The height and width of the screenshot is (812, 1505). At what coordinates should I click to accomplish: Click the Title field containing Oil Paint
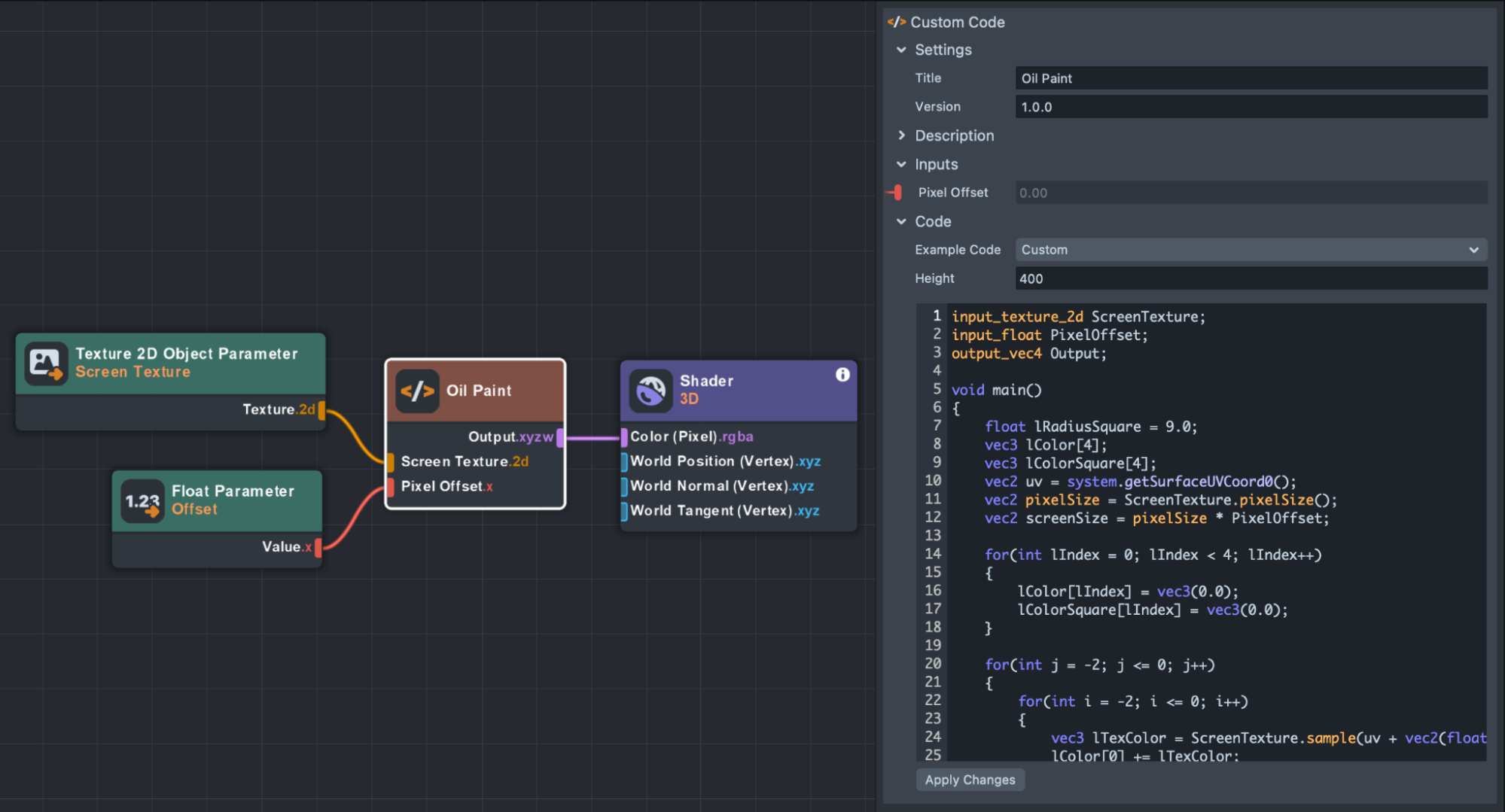click(x=1250, y=78)
